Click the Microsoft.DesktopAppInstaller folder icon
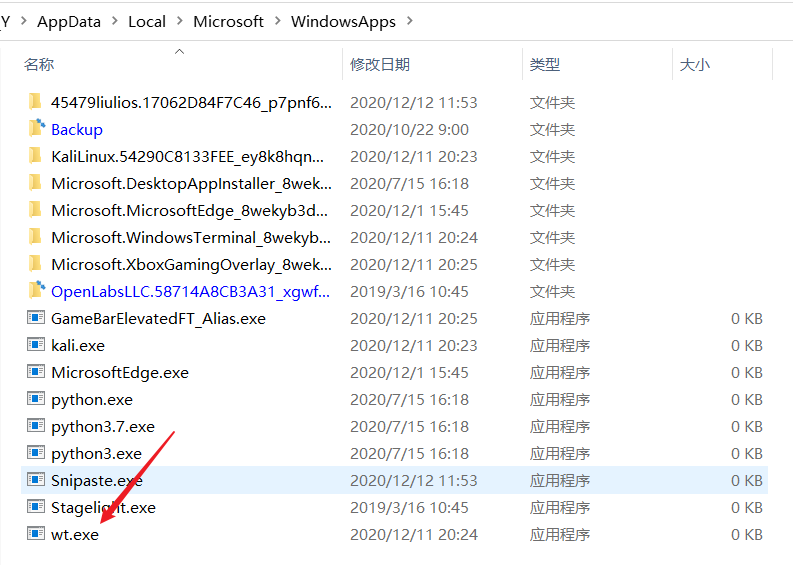Screen dimensions: 793x565 coord(35,183)
